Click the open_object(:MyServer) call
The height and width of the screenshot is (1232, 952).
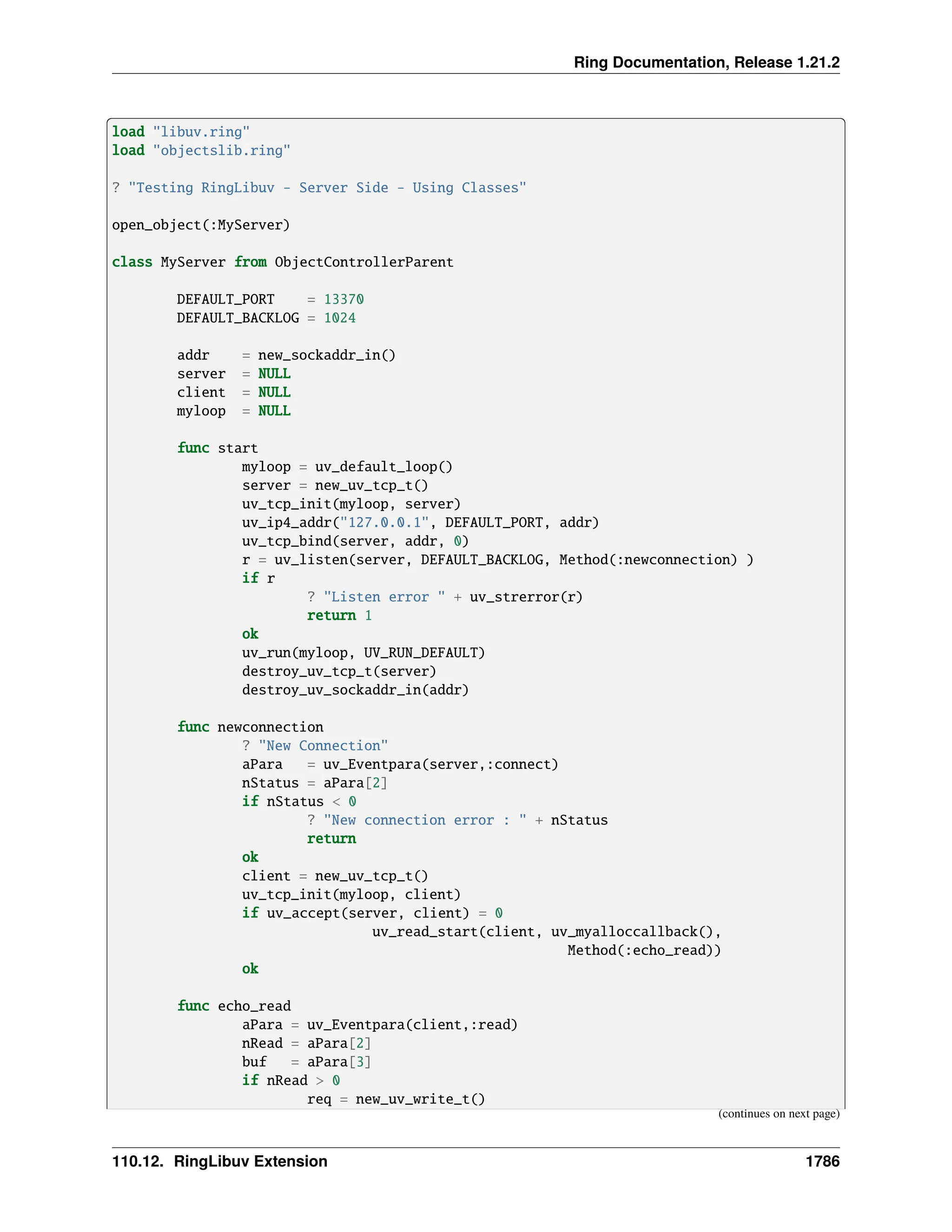coord(201,225)
